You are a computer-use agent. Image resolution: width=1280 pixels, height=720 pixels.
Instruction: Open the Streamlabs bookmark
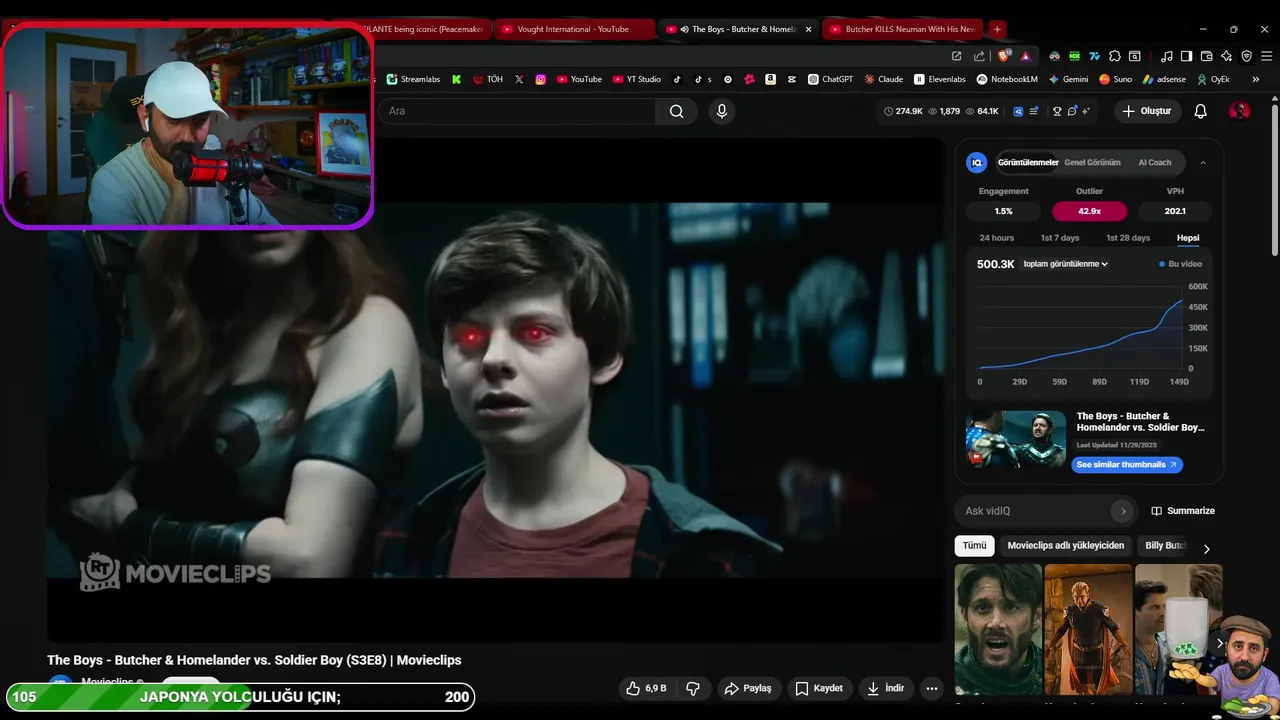pyautogui.click(x=413, y=79)
